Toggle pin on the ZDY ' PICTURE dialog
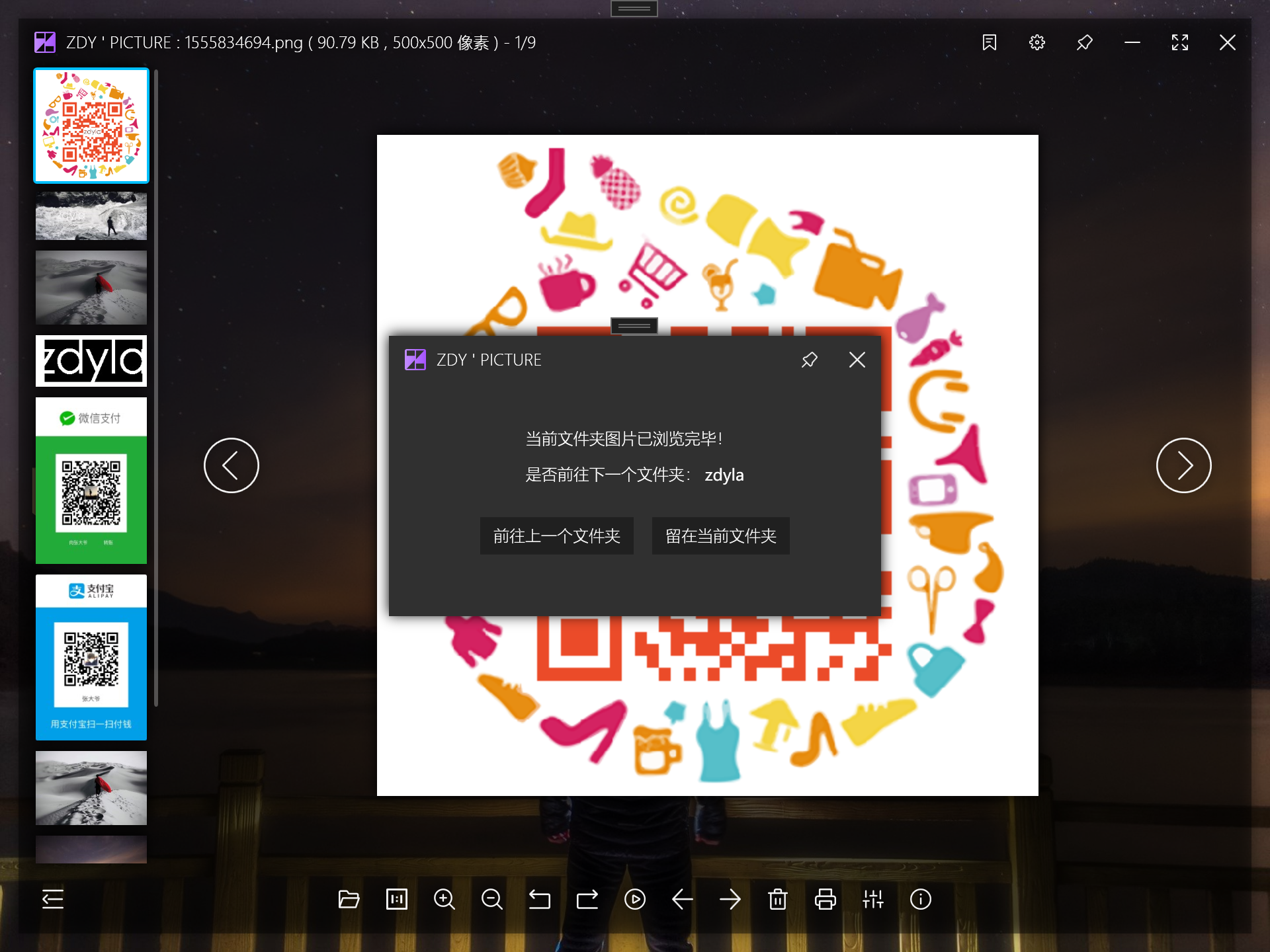This screenshot has width=1270, height=952. (810, 360)
